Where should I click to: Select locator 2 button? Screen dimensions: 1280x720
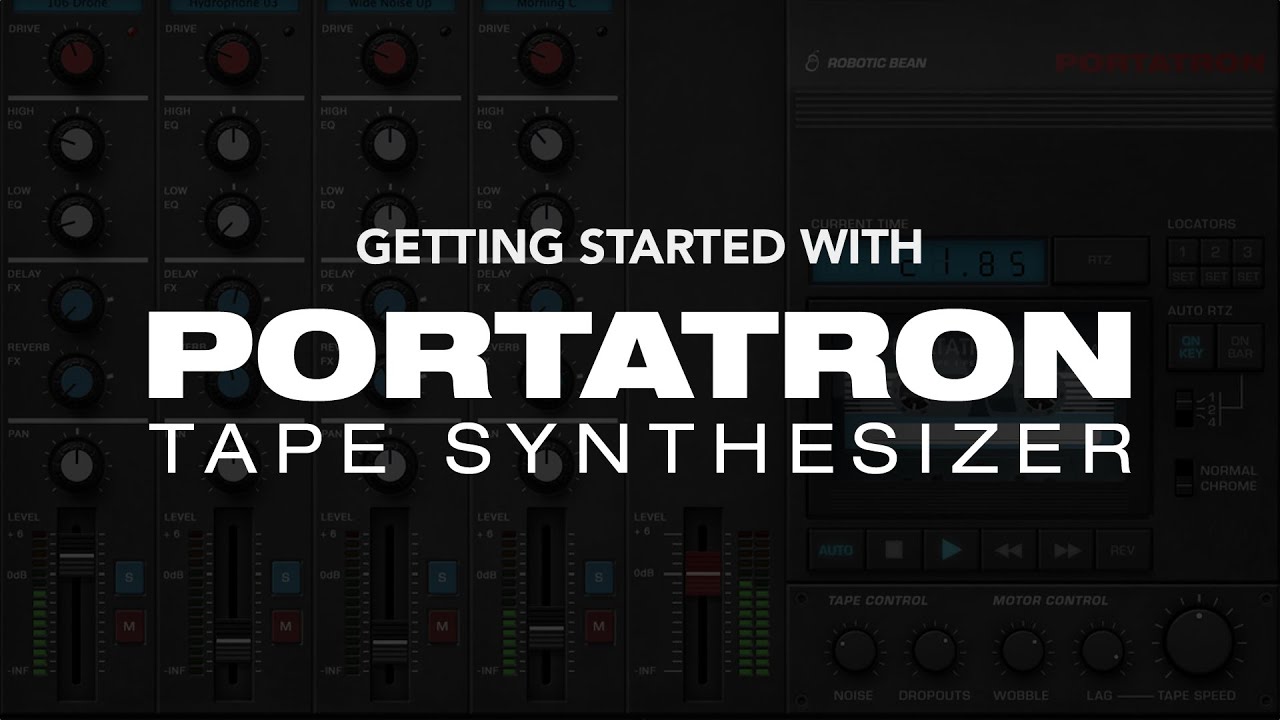[1214, 252]
